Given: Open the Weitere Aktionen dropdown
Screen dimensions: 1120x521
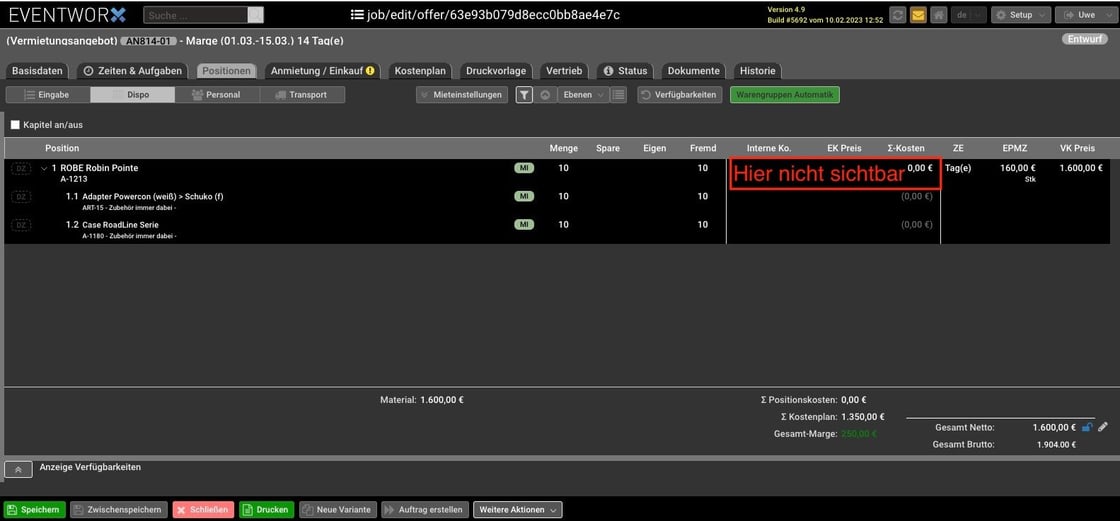Looking at the screenshot, I should pos(517,509).
